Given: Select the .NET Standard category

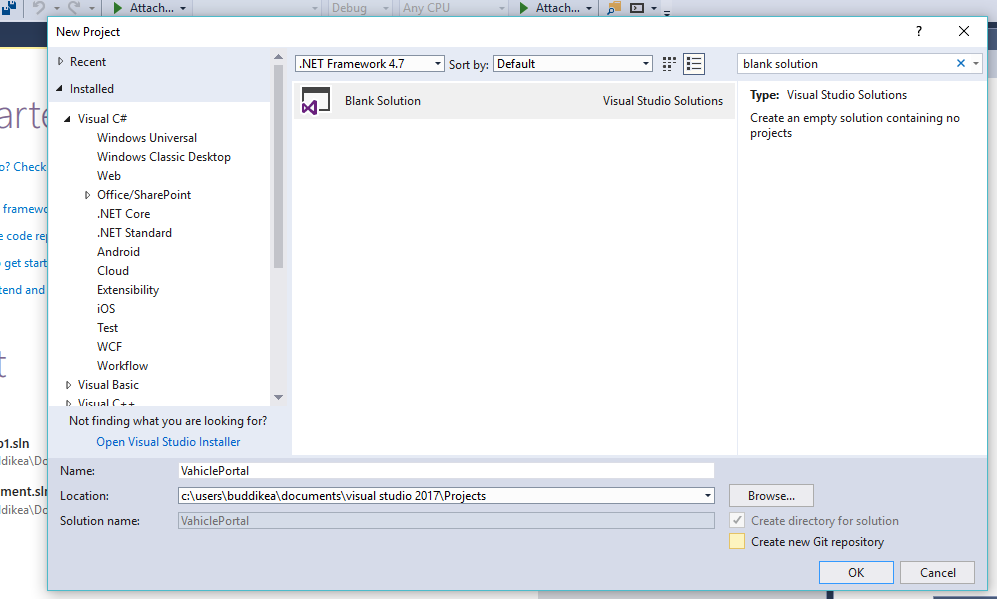Looking at the screenshot, I should [x=134, y=233].
